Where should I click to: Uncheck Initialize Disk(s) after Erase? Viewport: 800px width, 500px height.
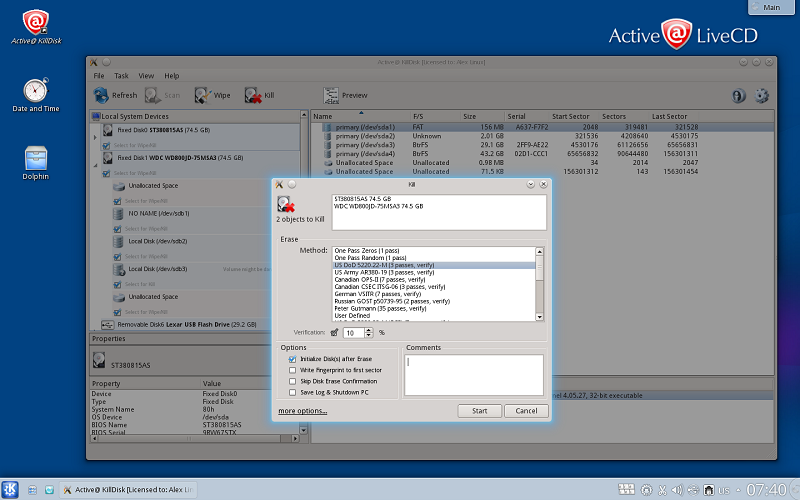click(x=292, y=359)
